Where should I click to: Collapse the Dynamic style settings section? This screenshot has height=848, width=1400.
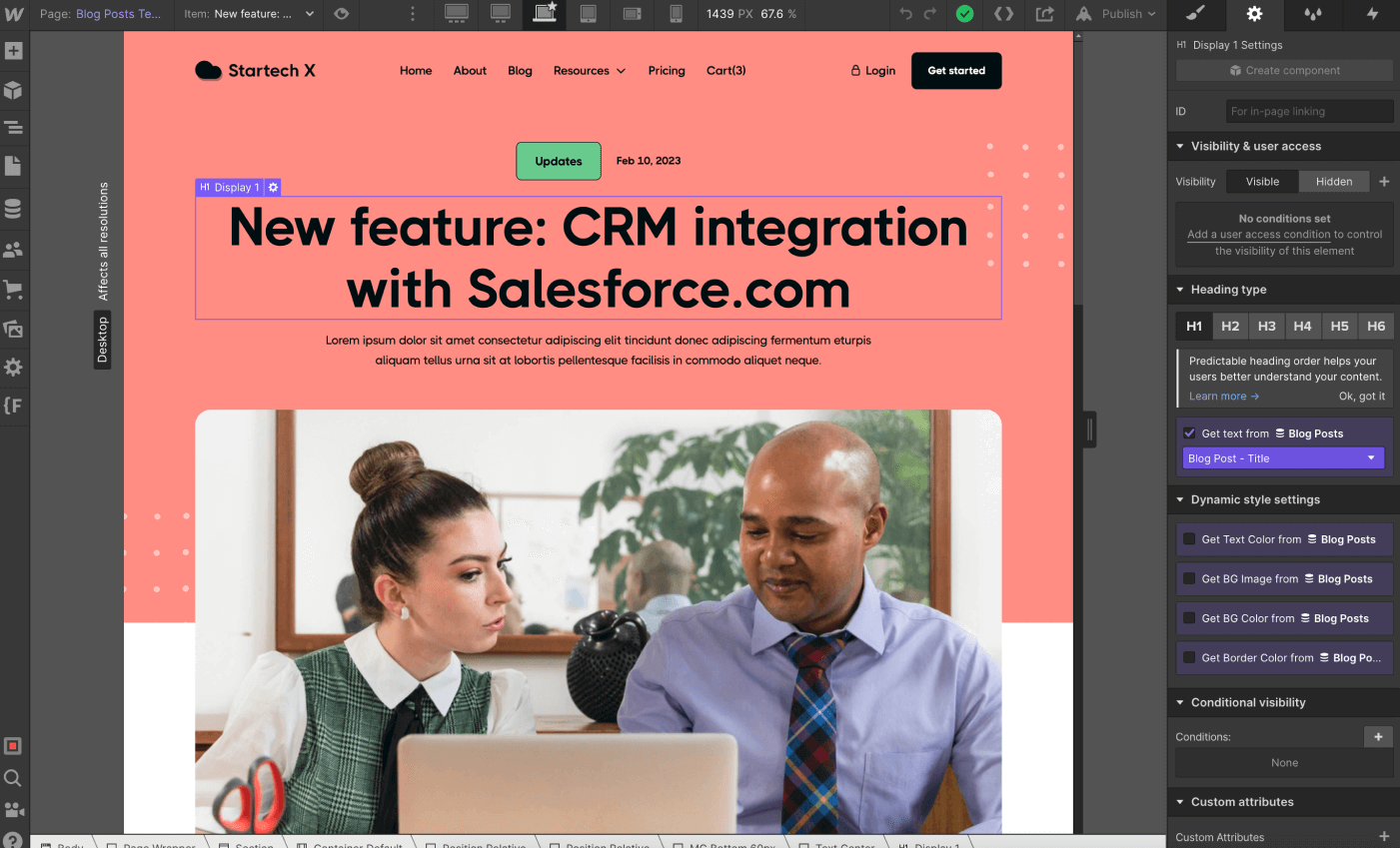1180,499
